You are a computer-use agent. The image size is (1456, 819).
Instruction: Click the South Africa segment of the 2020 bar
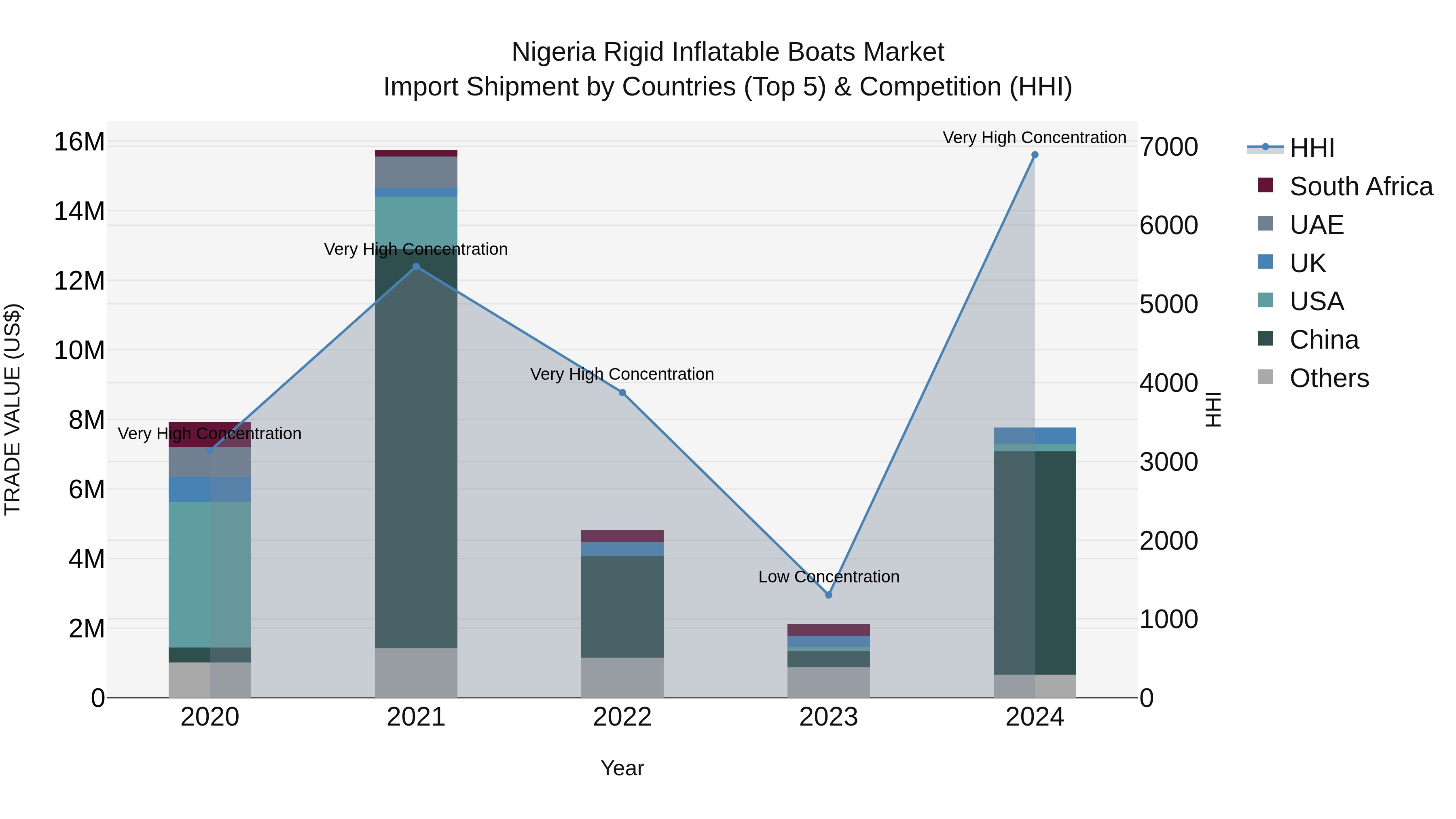coord(210,435)
